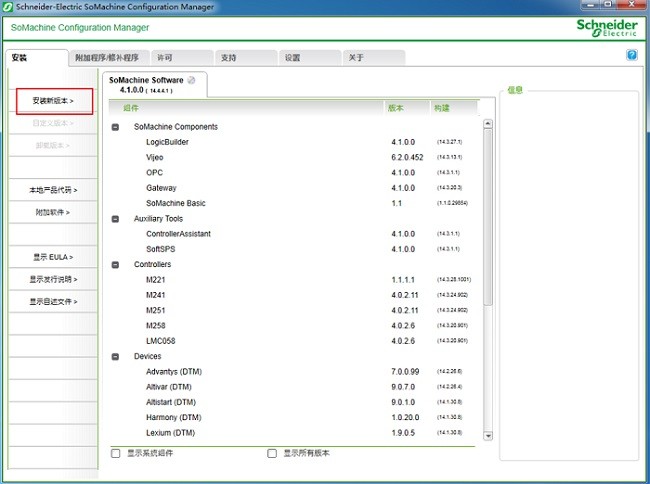Collapse the Controllers group
The width and height of the screenshot is (650, 484).
tap(116, 265)
